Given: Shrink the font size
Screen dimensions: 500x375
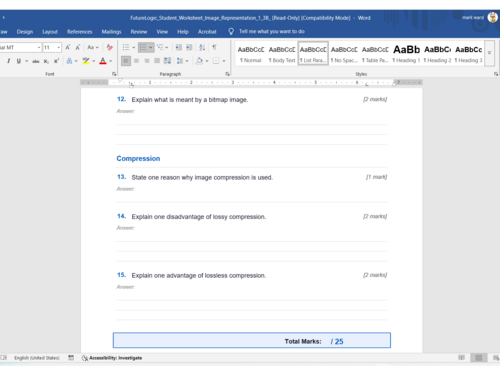Looking at the screenshot, I should [78, 47].
